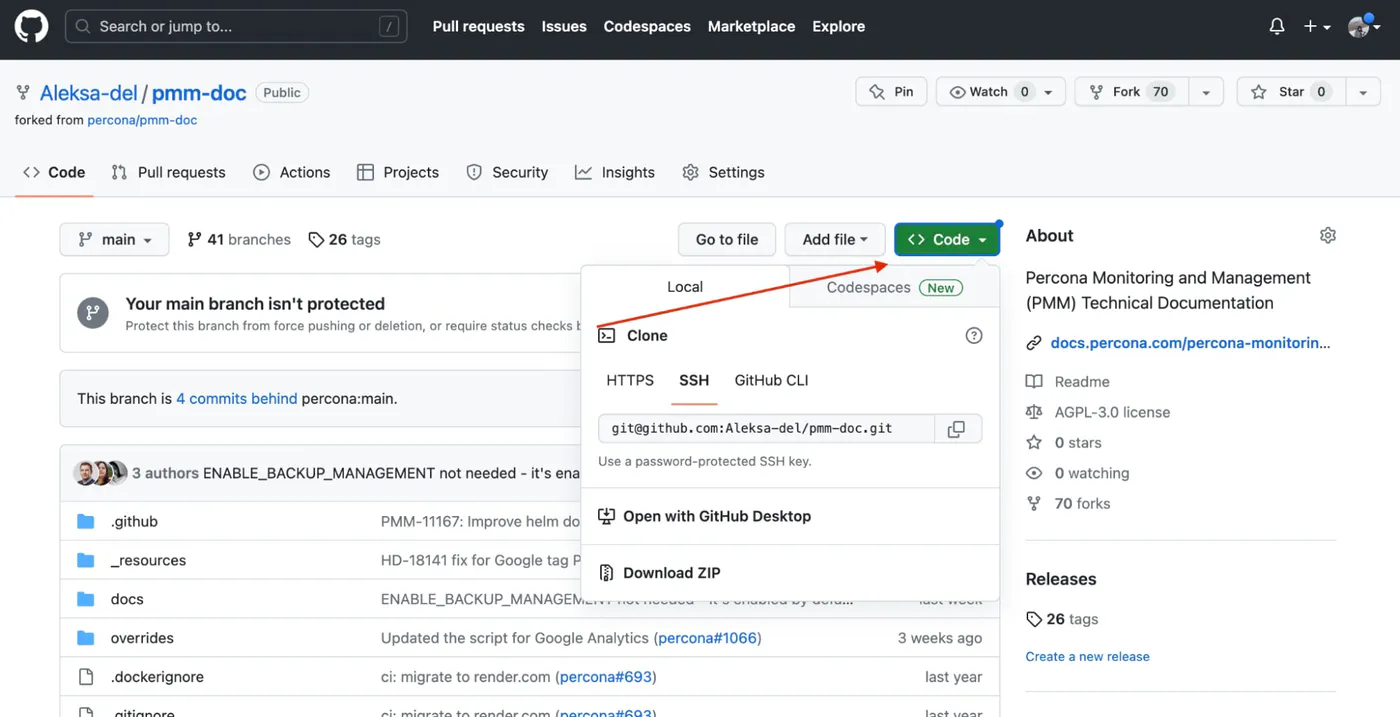The image size is (1400, 717).
Task: Open the 4 commits behind link
Action: point(237,398)
